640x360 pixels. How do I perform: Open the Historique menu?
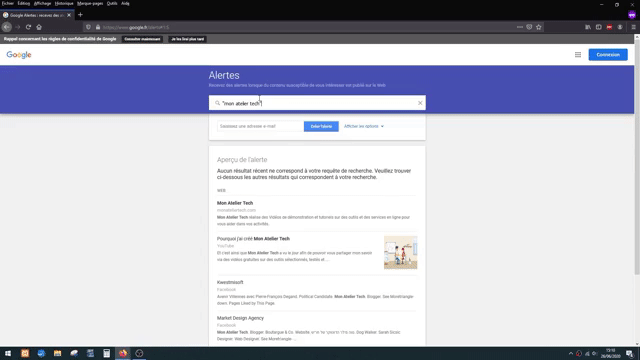coord(64,3)
